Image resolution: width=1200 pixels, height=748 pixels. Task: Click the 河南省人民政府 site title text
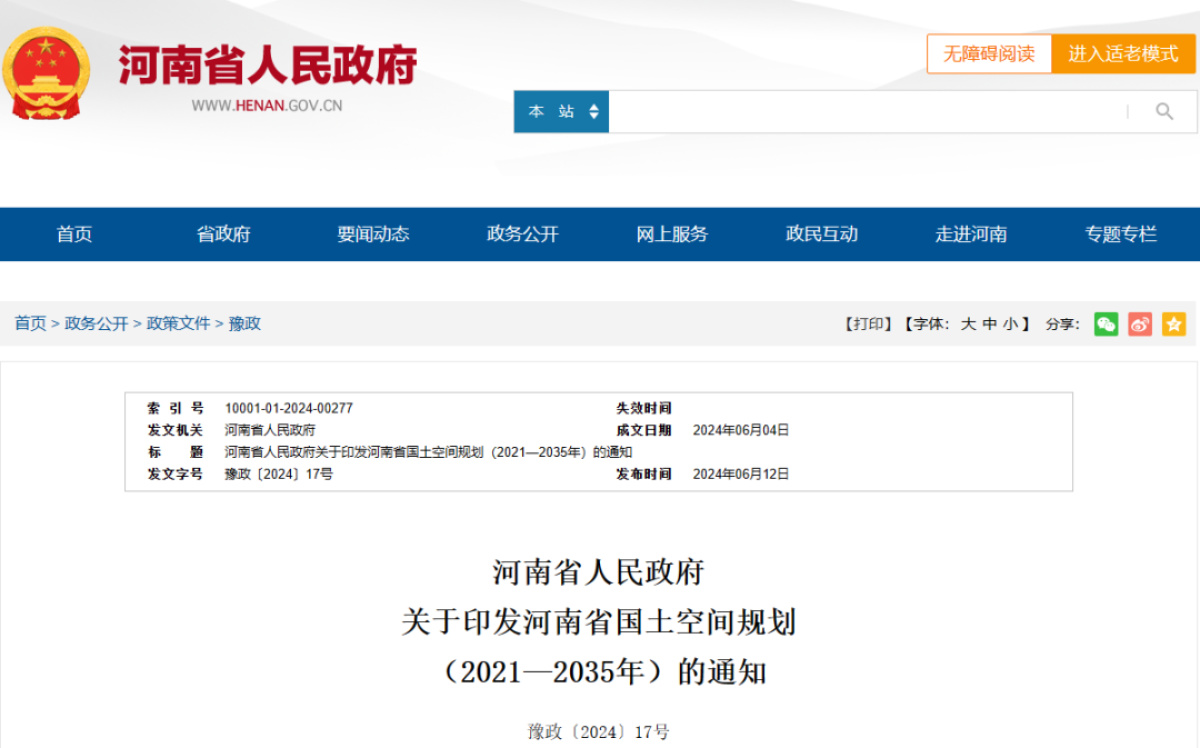[268, 64]
